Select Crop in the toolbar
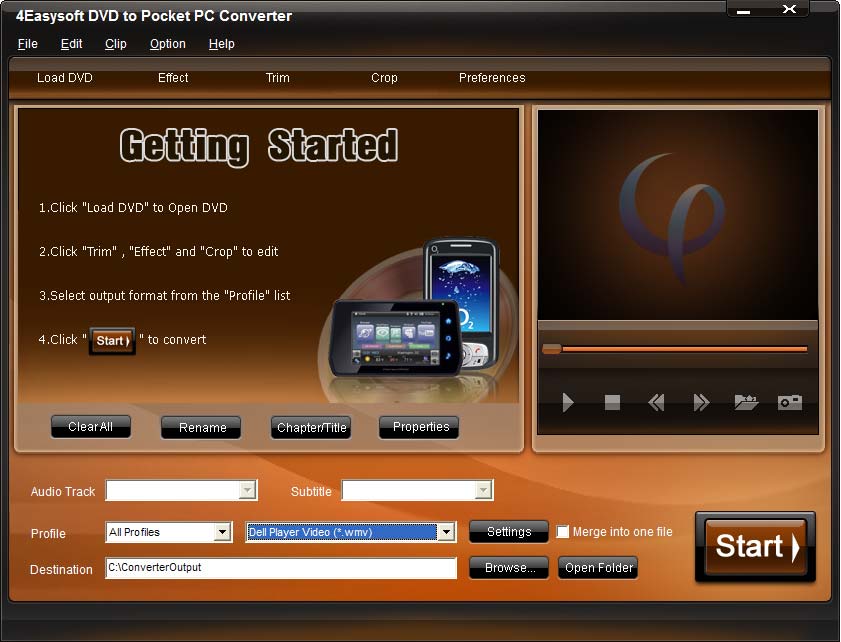 (385, 78)
